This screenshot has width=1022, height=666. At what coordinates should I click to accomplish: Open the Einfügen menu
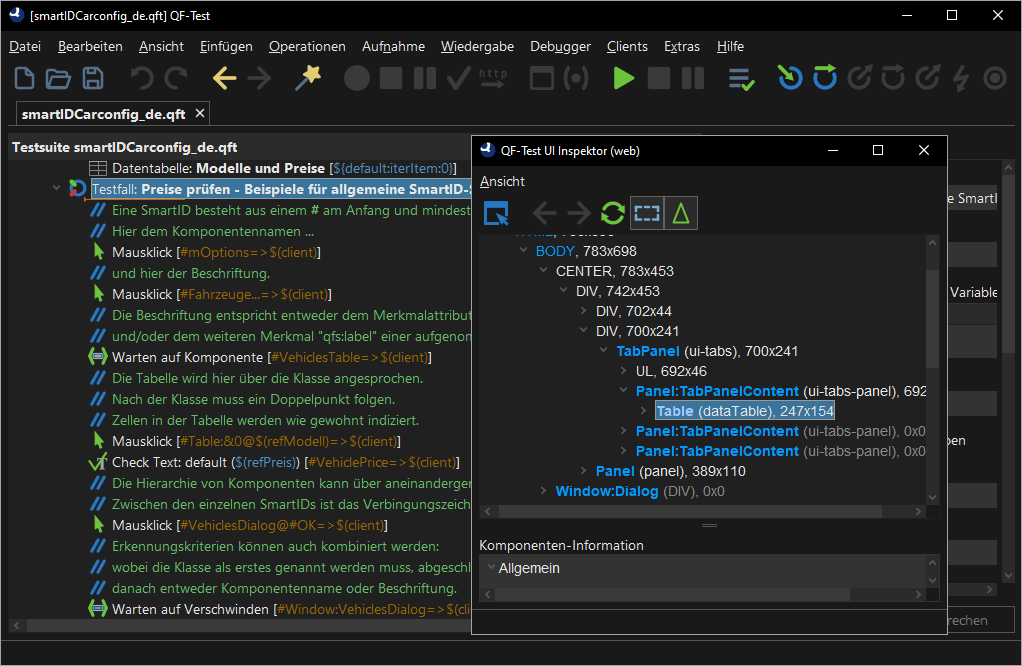[226, 46]
